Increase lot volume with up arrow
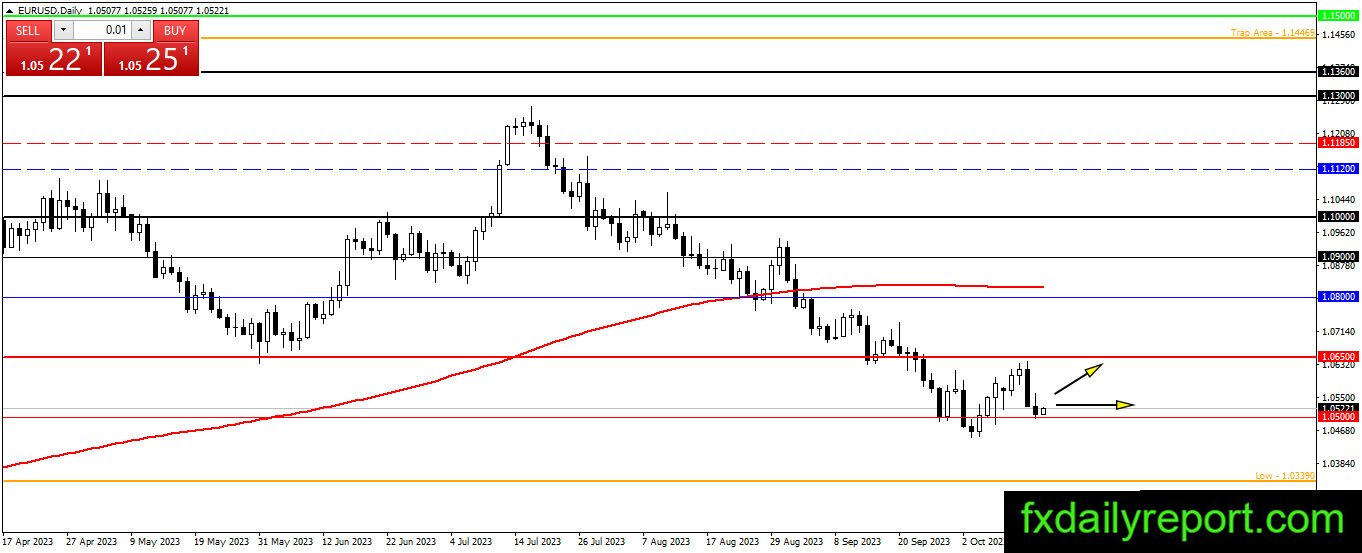This screenshot has height=553, width=1362. click(x=141, y=30)
